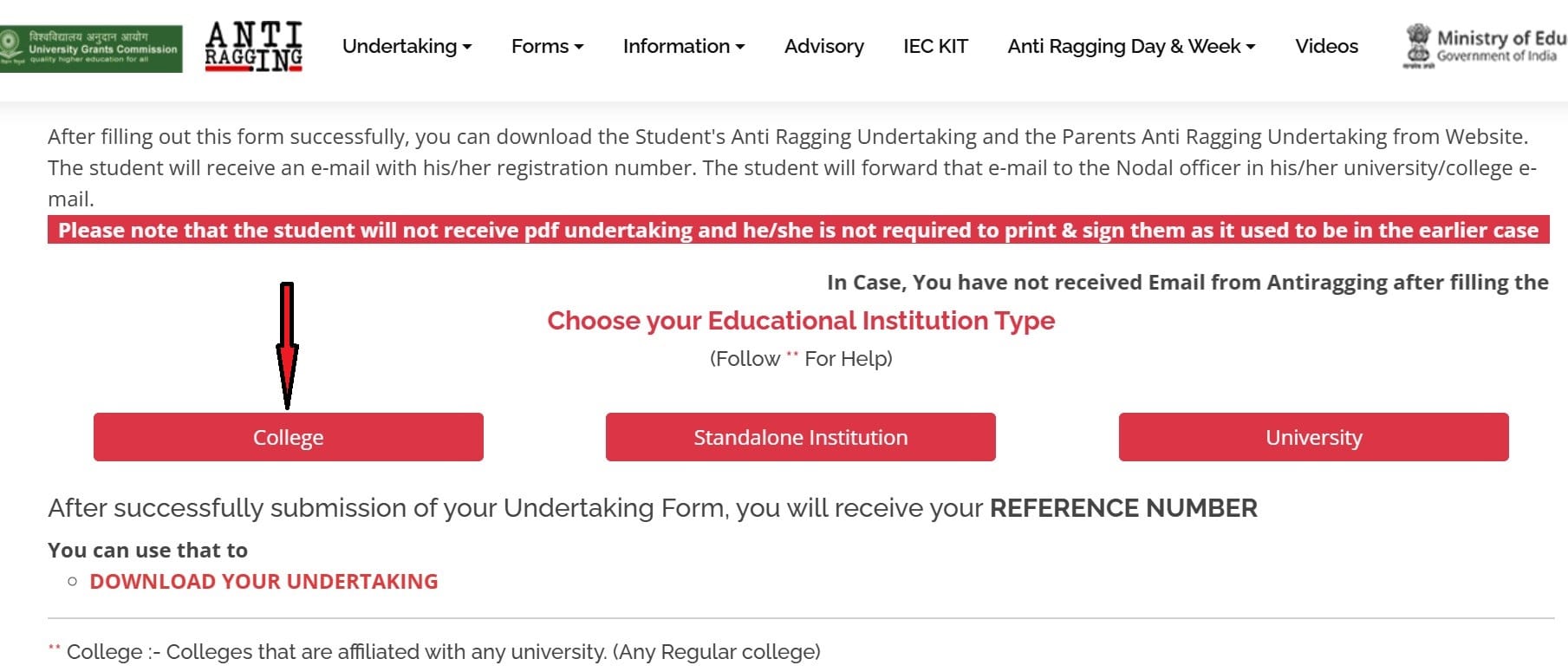Screen dimensions: 1568x672
Task: Click the University Grants Commission logo
Action: (x=93, y=46)
